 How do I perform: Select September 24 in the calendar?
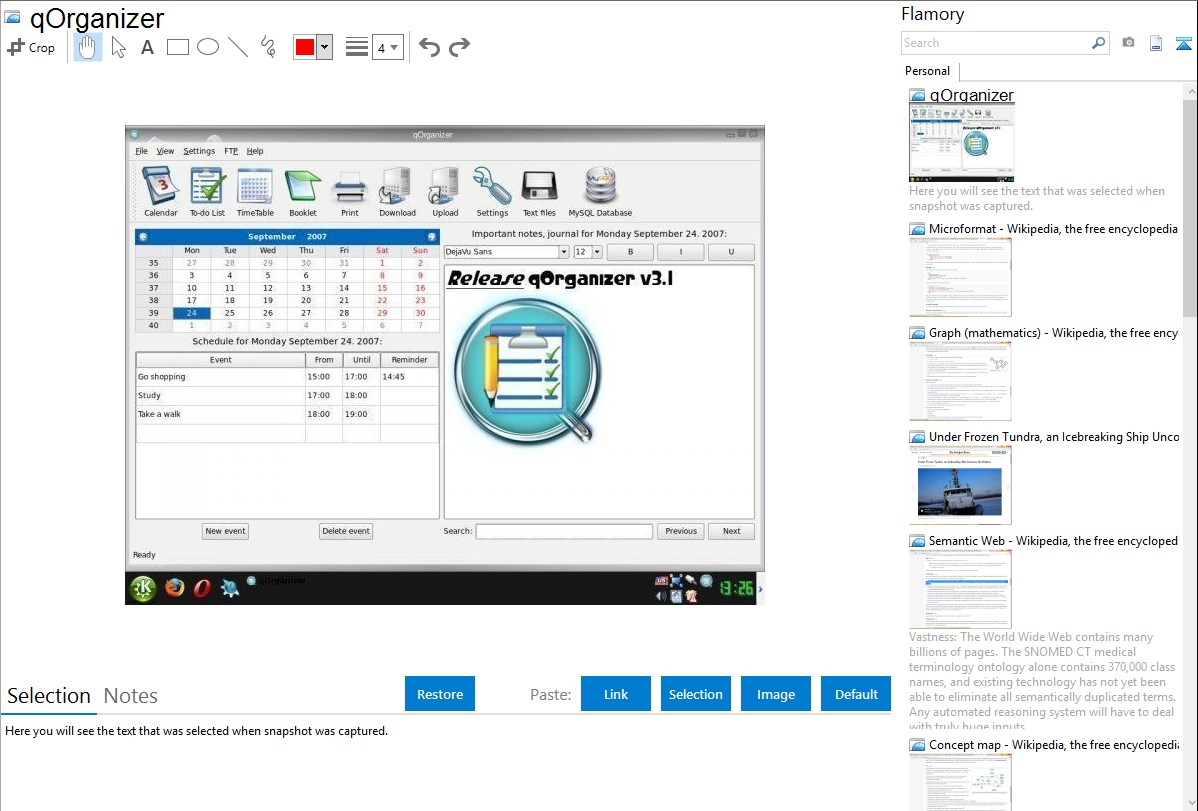(192, 313)
